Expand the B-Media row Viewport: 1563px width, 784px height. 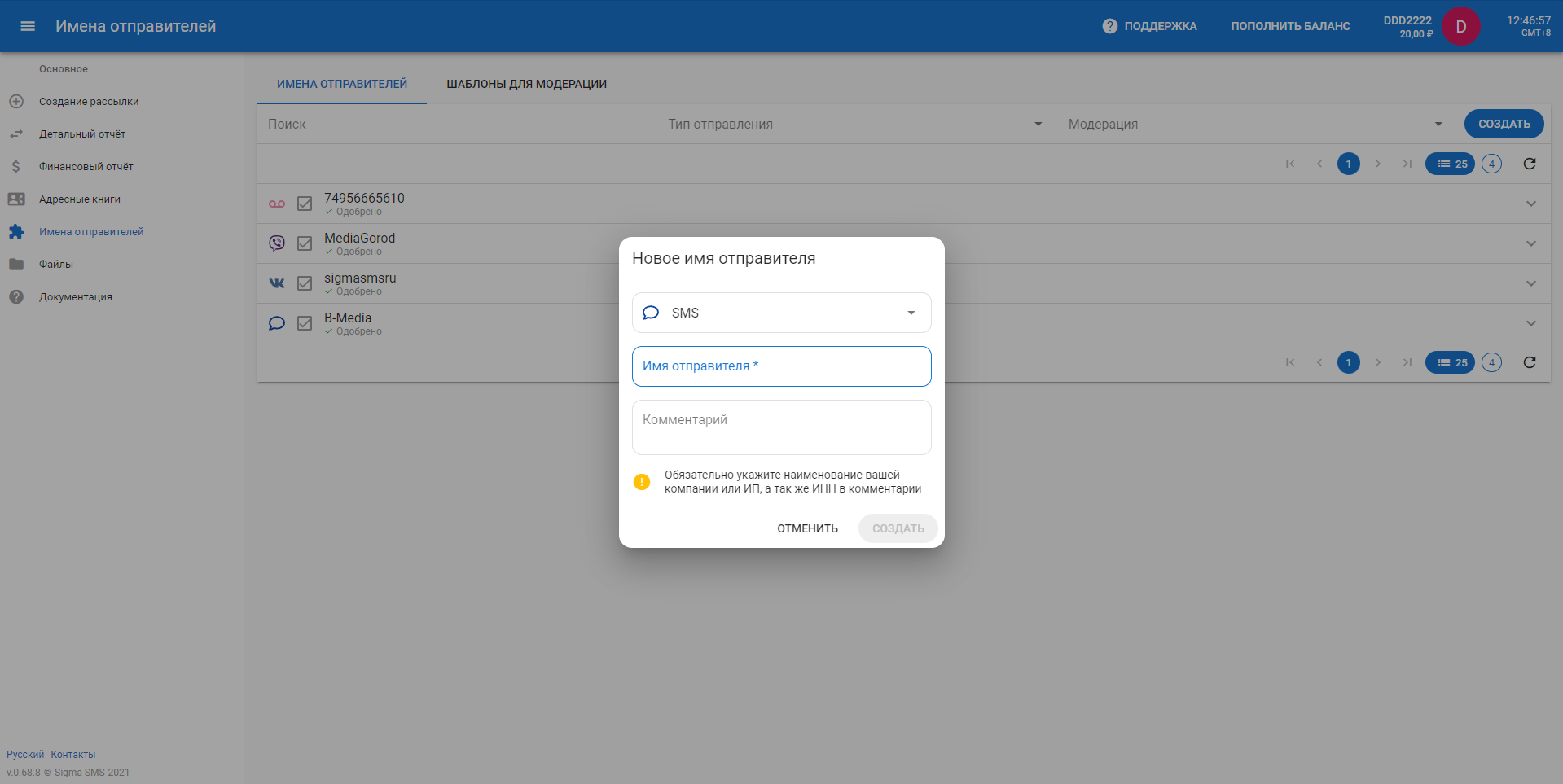[1531, 323]
